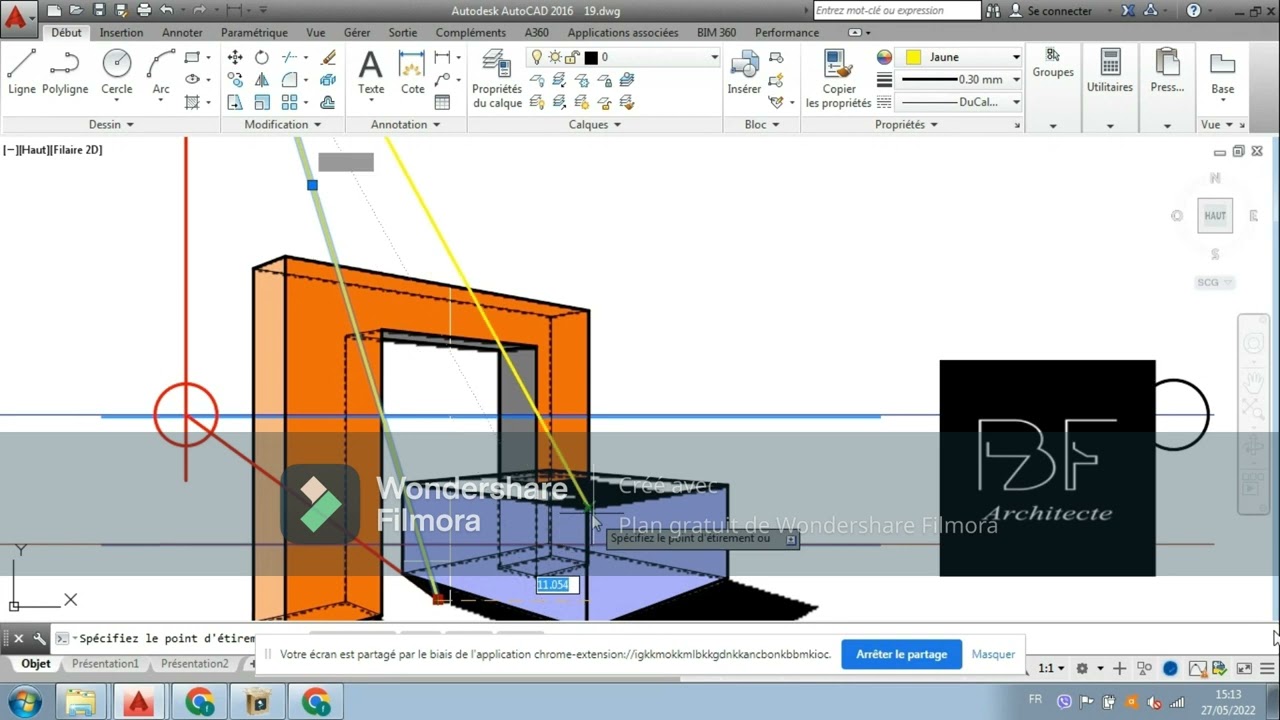The width and height of the screenshot is (1280, 720).
Task: Click the Masquer link
Action: 993,654
